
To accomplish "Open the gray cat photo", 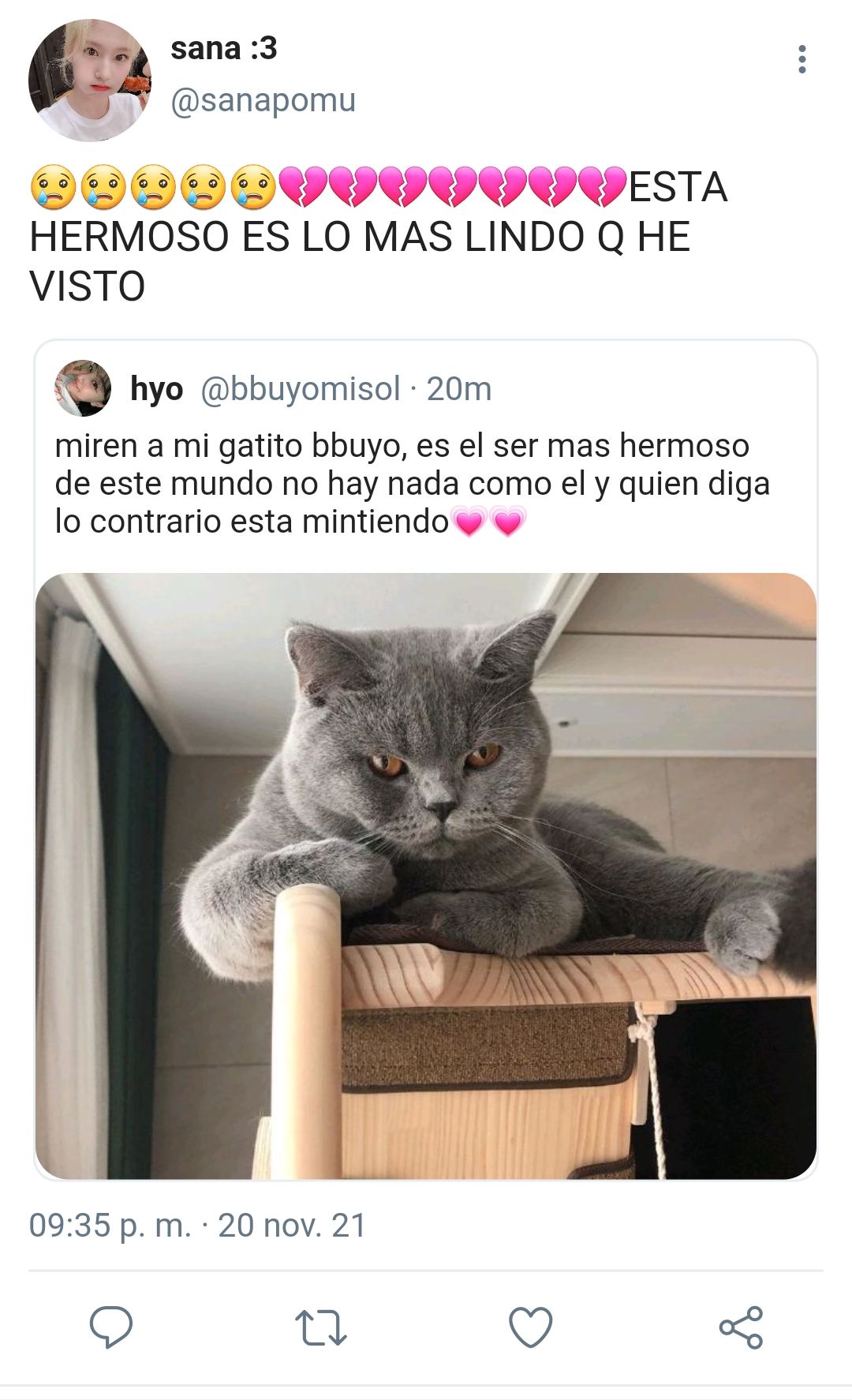I will [426, 876].
